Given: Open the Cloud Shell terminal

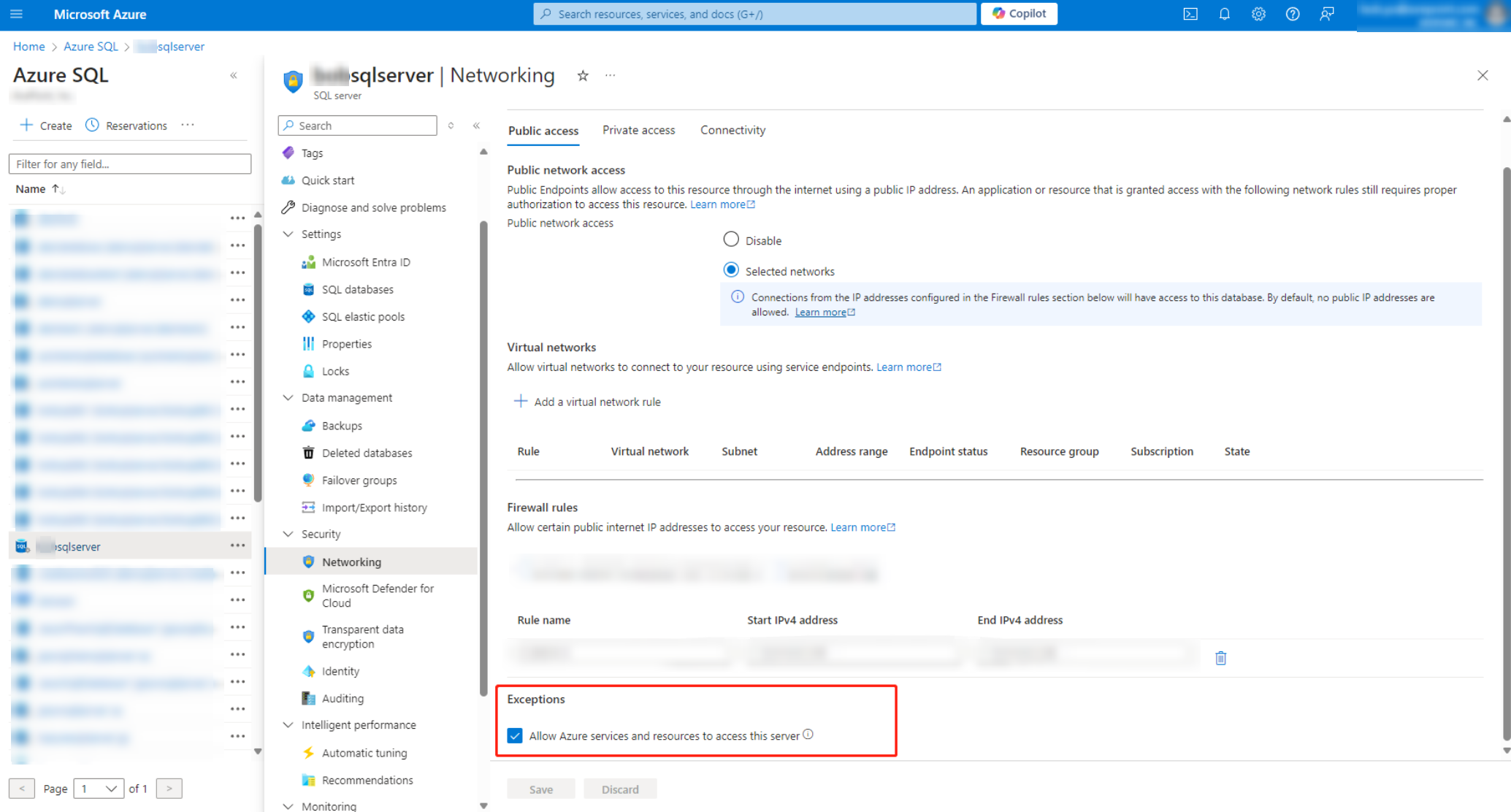Looking at the screenshot, I should (1190, 14).
